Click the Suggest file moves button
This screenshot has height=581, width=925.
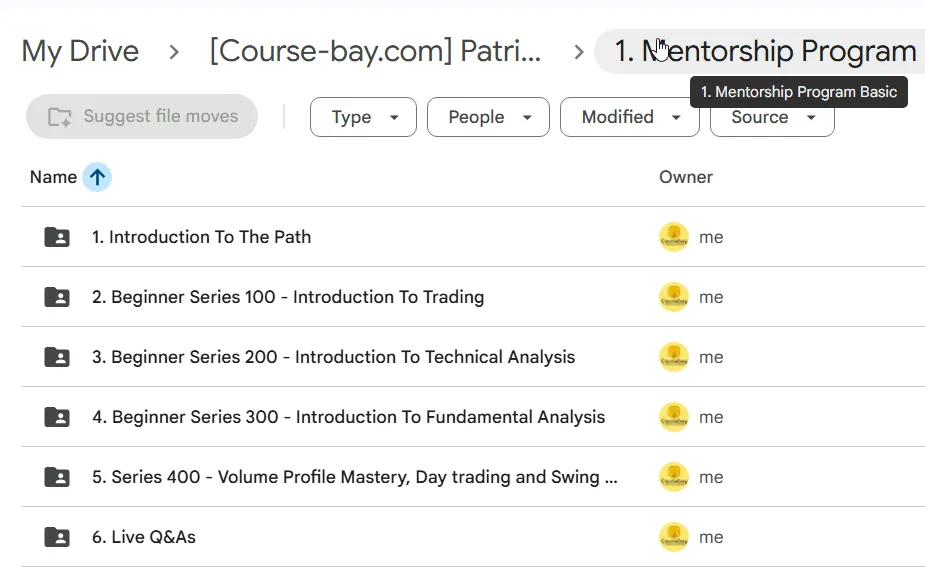pos(142,116)
